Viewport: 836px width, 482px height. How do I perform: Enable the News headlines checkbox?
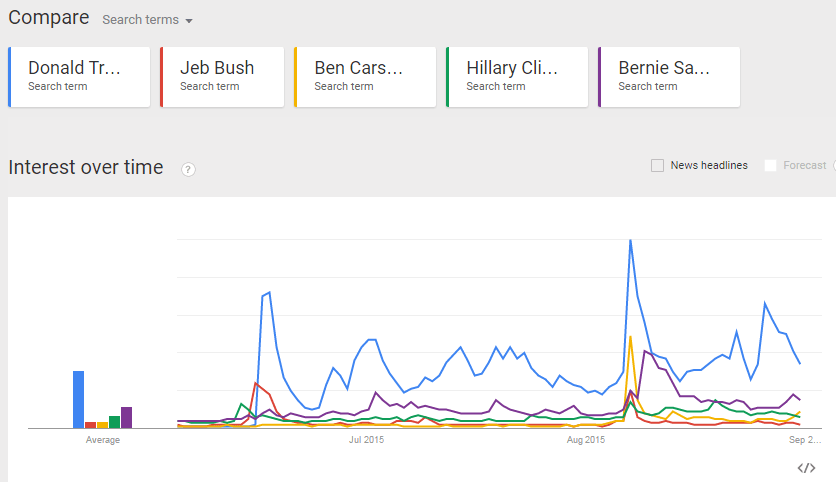tap(657, 165)
